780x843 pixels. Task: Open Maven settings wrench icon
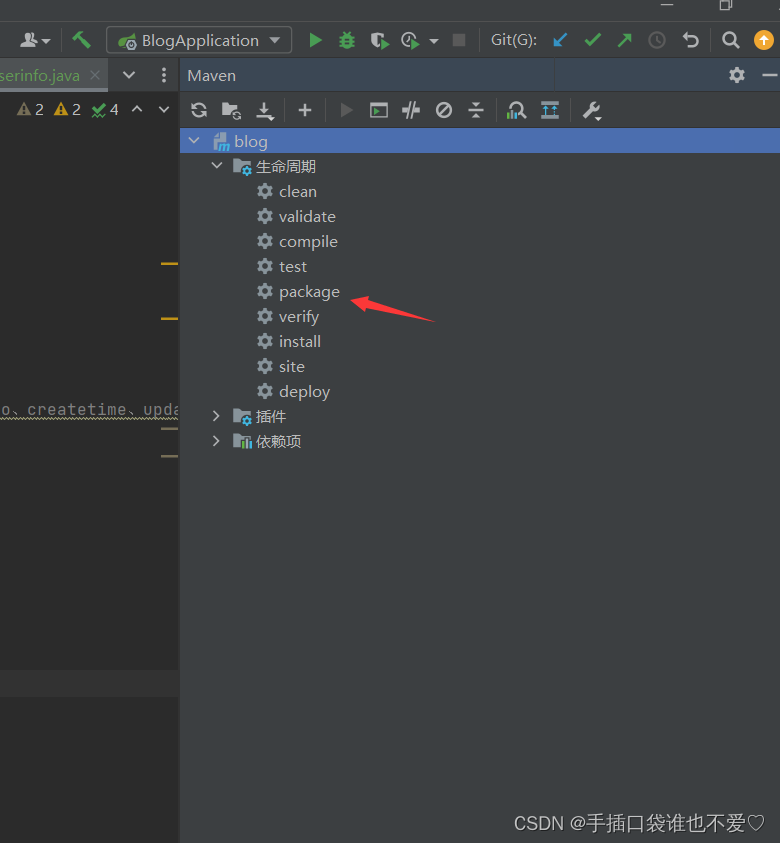coord(592,111)
